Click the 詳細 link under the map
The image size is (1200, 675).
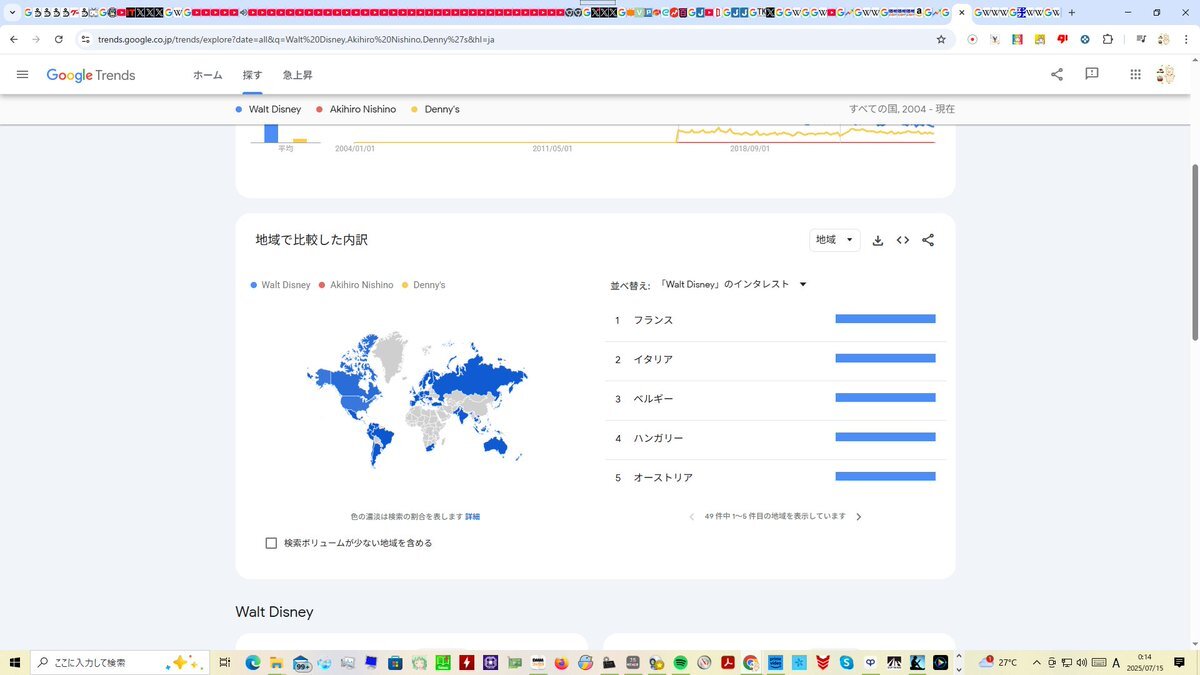tap(472, 517)
